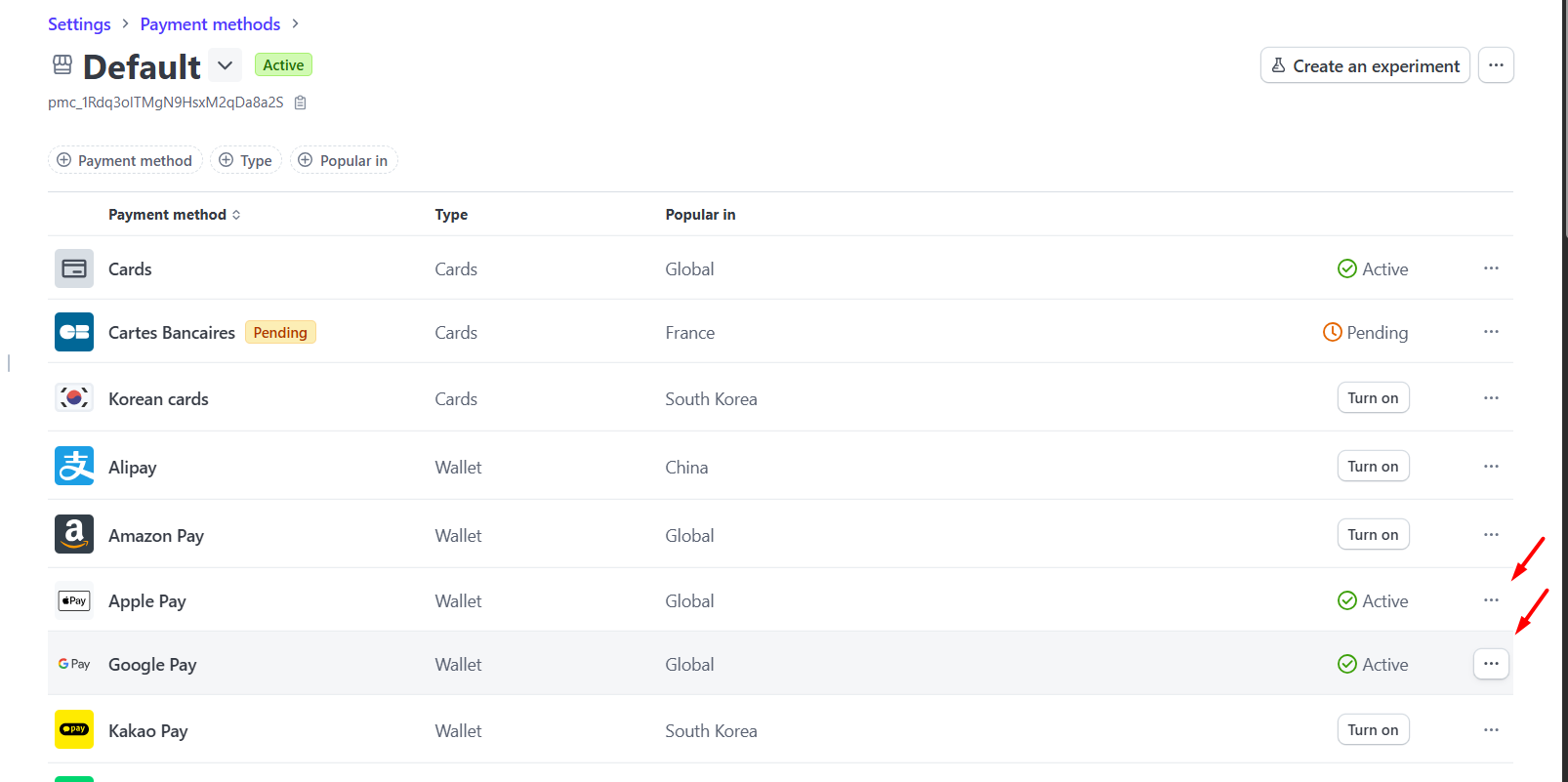Open the Popular in filter
The image size is (1568, 782).
[344, 160]
